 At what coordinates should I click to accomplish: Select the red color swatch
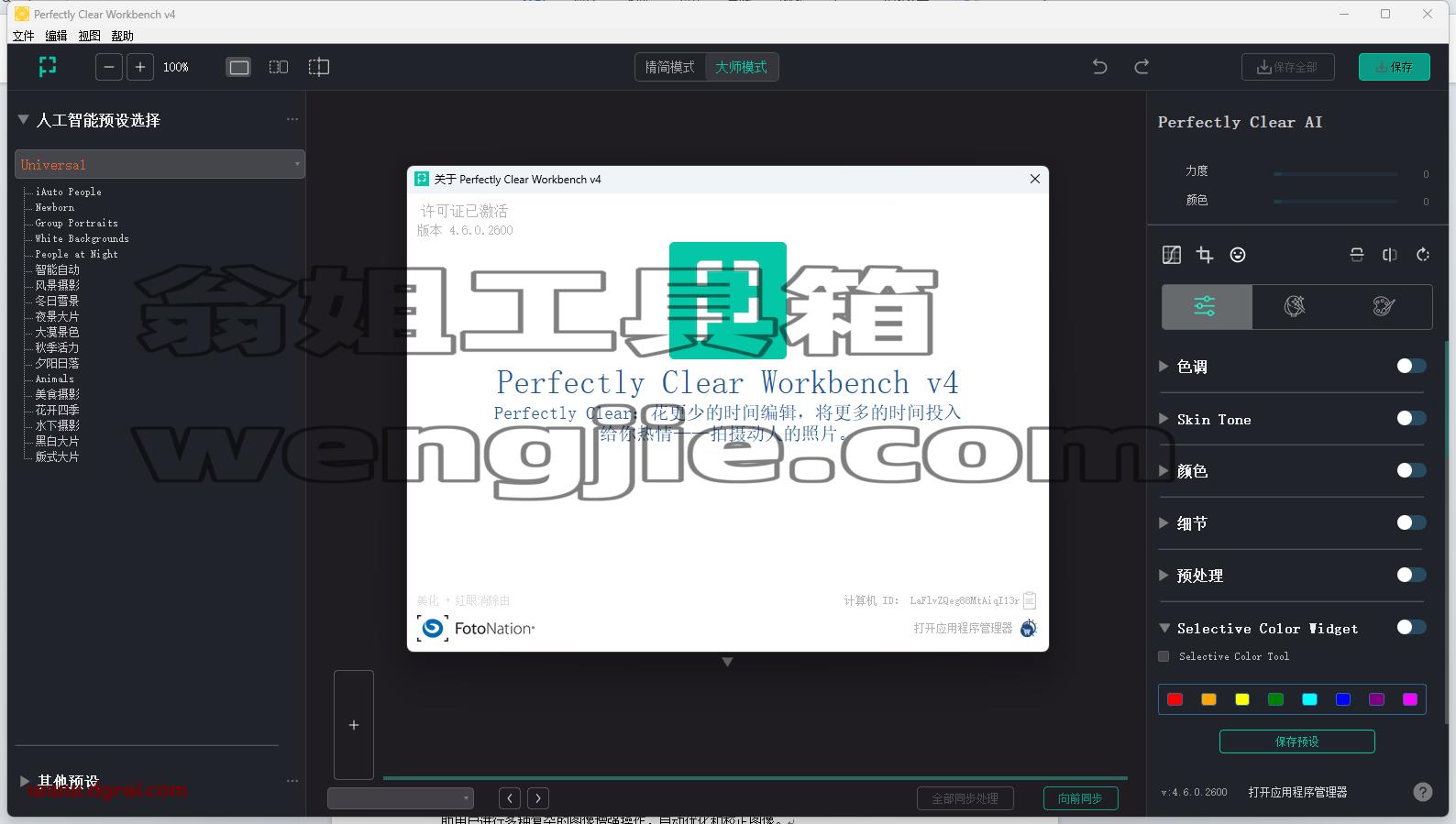(x=1175, y=699)
